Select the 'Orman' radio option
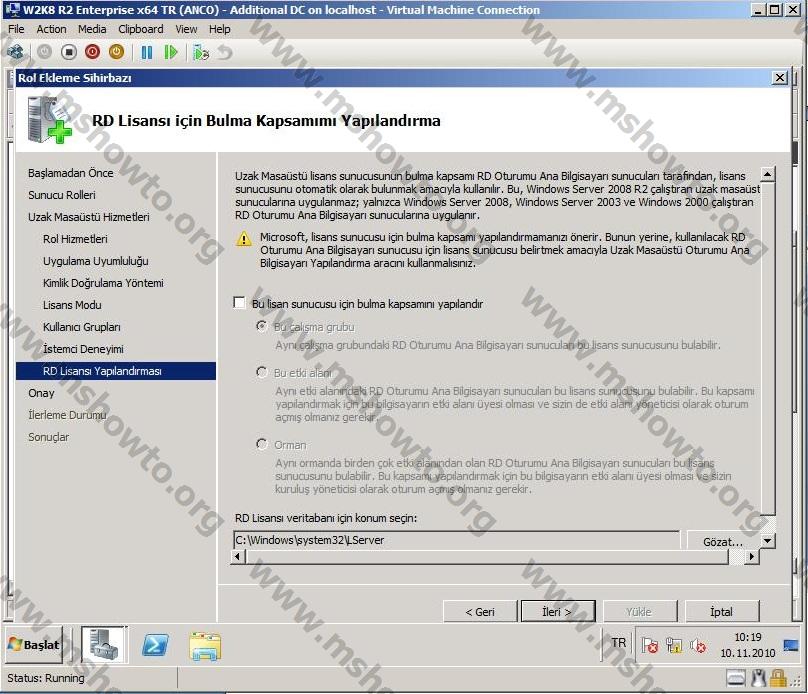Viewport: 808px width, 694px height. click(262, 444)
